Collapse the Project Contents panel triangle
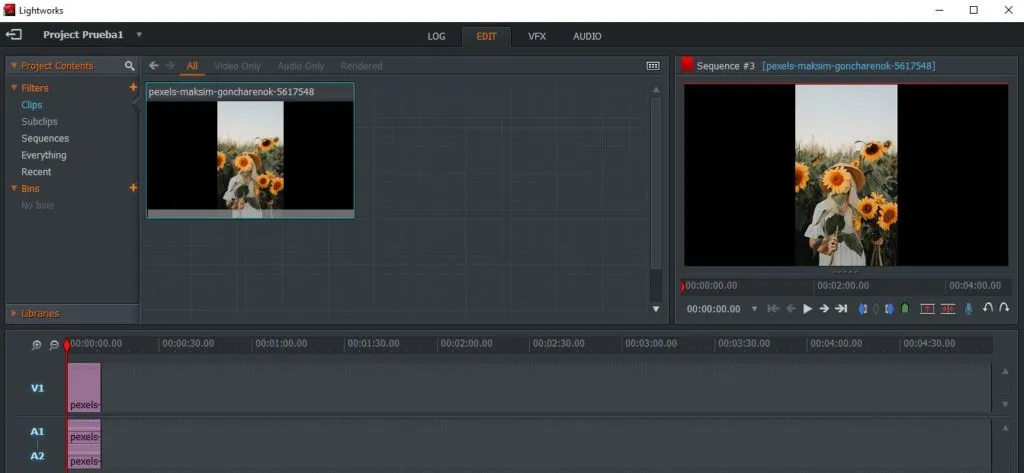Image resolution: width=1024 pixels, height=473 pixels. coord(14,66)
